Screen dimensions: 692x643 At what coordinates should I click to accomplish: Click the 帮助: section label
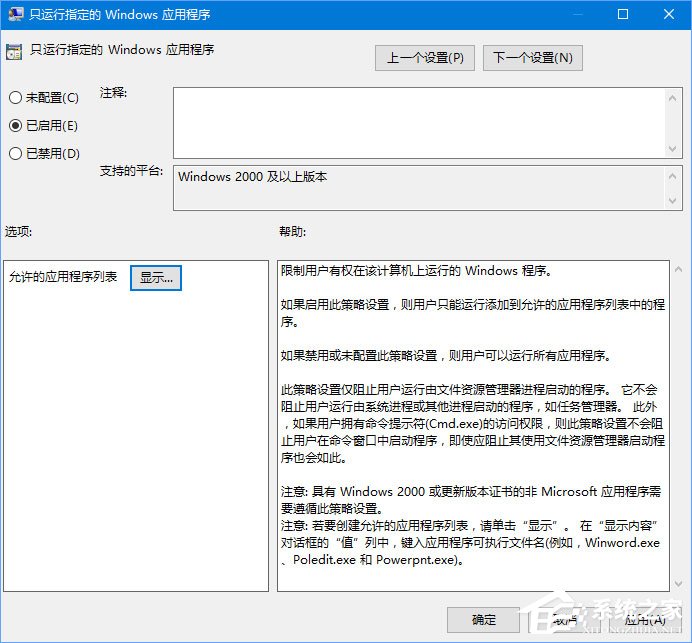click(293, 231)
